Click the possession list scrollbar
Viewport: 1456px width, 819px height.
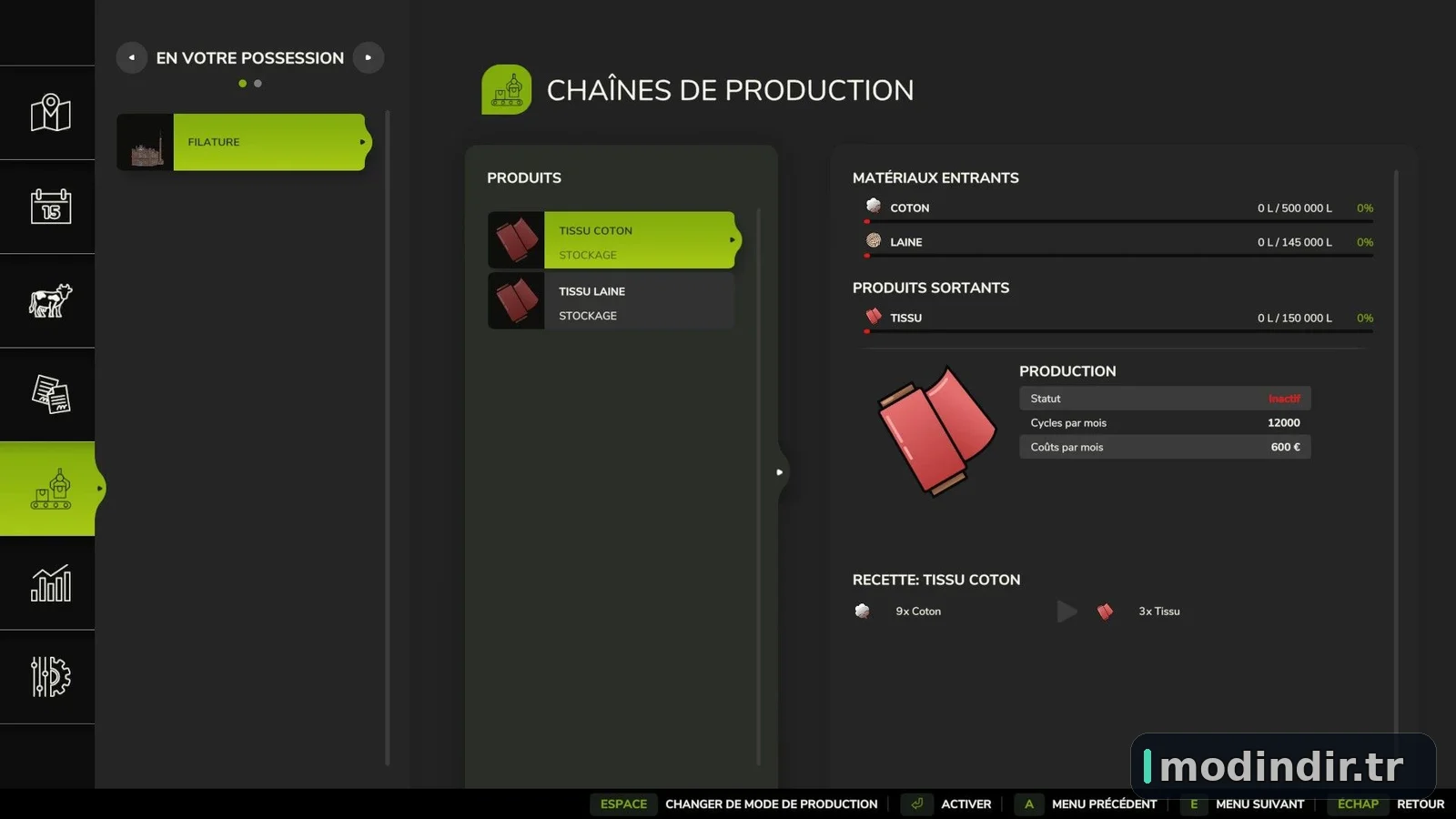(x=388, y=438)
